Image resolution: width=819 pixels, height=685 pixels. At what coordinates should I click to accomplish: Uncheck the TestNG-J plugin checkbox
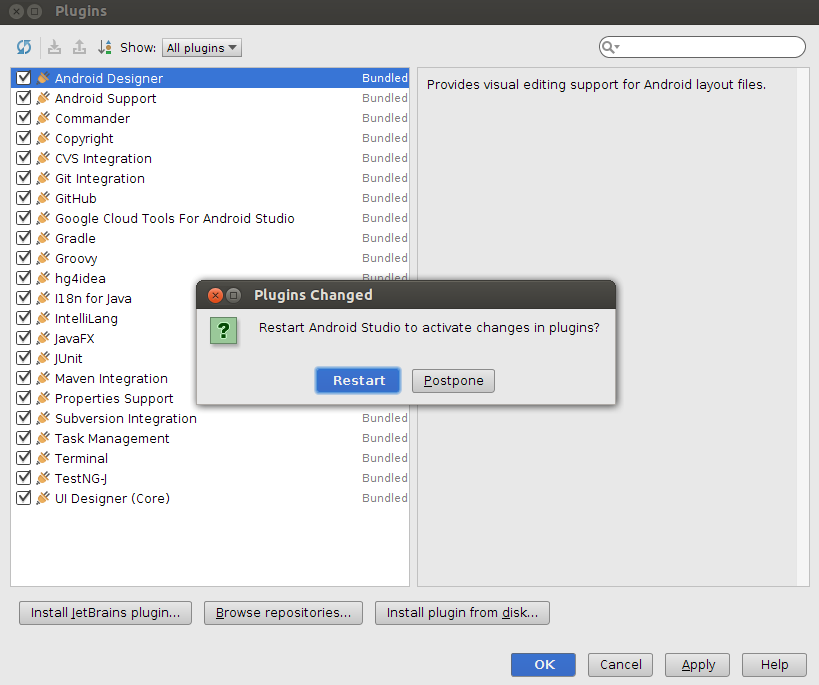click(24, 478)
